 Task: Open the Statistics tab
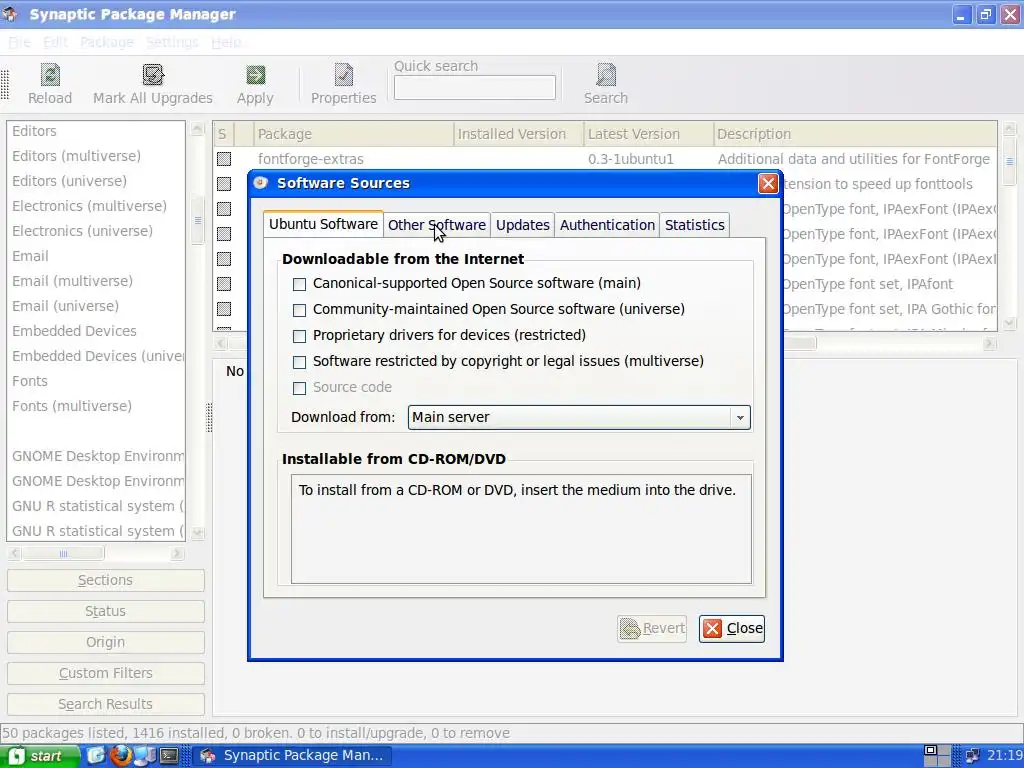[x=695, y=225]
